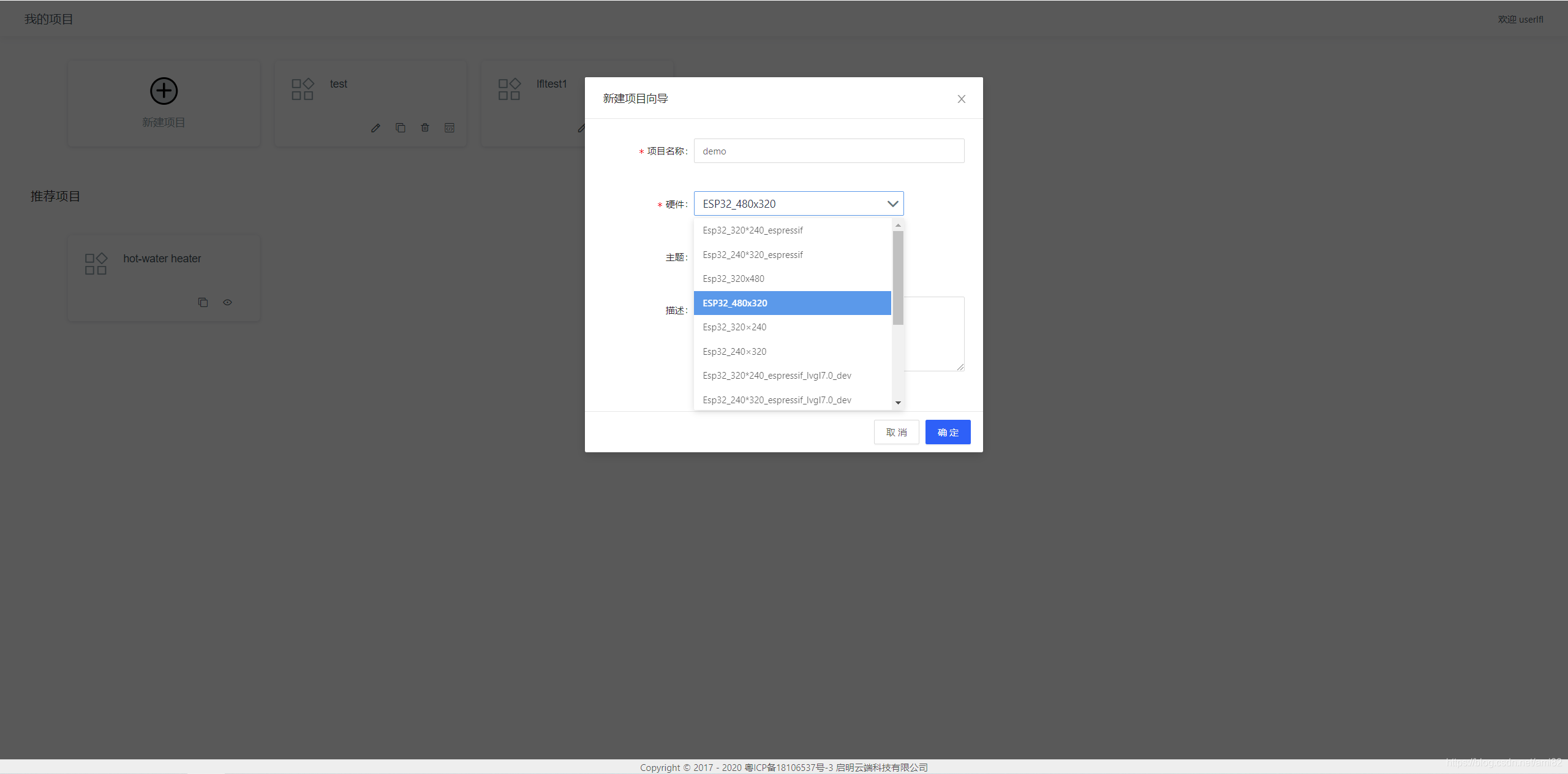Open the lfltest1 project title

[x=552, y=84]
